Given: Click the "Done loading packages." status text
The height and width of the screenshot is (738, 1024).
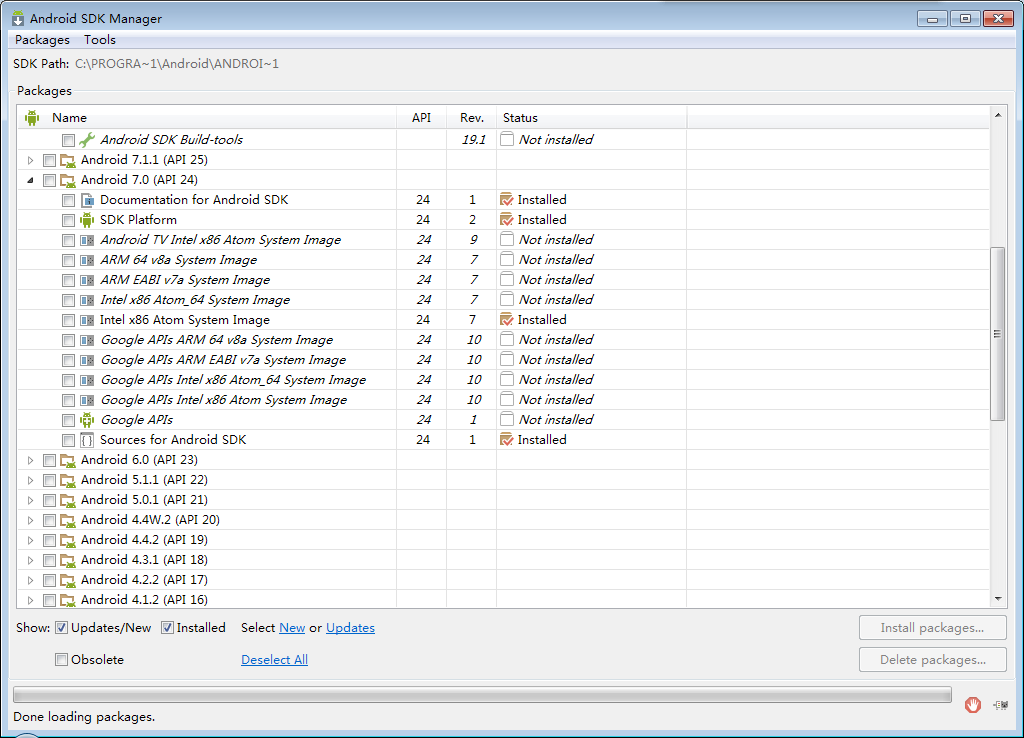Looking at the screenshot, I should tap(84, 717).
